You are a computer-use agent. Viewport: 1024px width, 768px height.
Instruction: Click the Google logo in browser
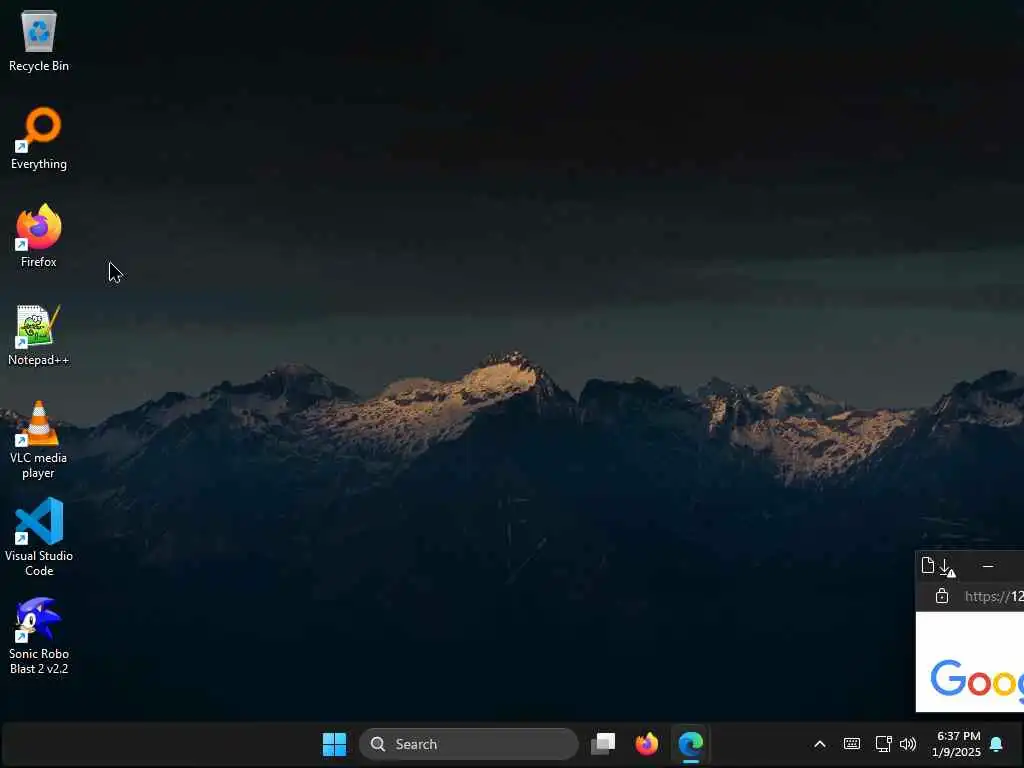pos(977,679)
